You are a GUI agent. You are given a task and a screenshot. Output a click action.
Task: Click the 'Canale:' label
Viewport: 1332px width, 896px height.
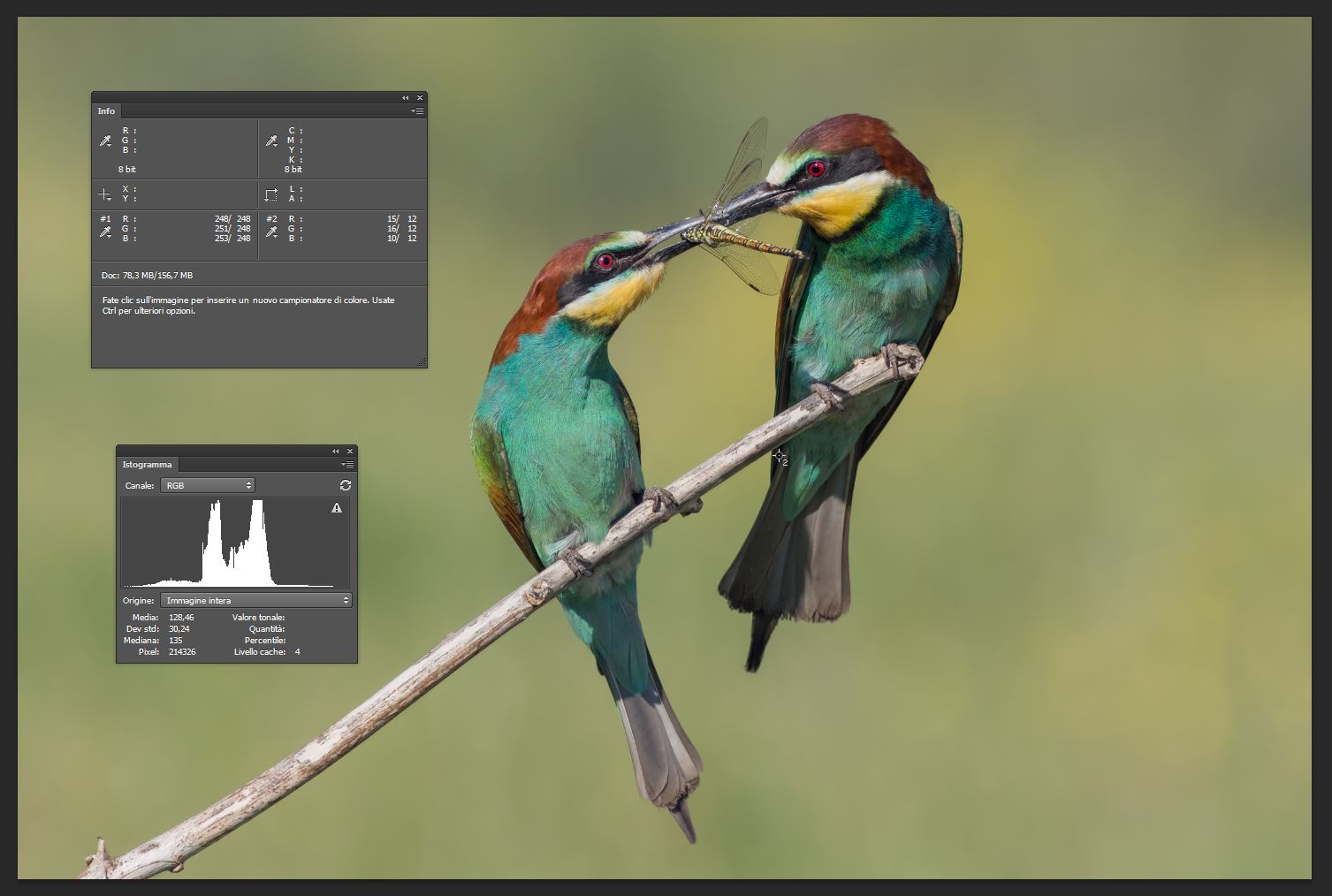tap(140, 486)
